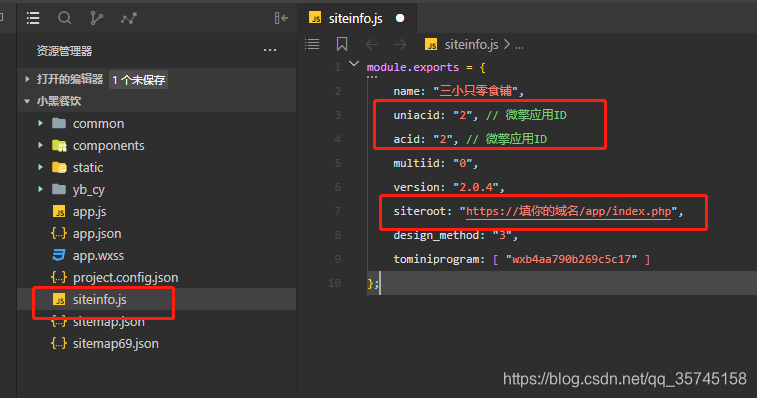Click the 资源管理器 panel title
Image resolution: width=757 pixels, height=398 pixels.
(x=64, y=51)
